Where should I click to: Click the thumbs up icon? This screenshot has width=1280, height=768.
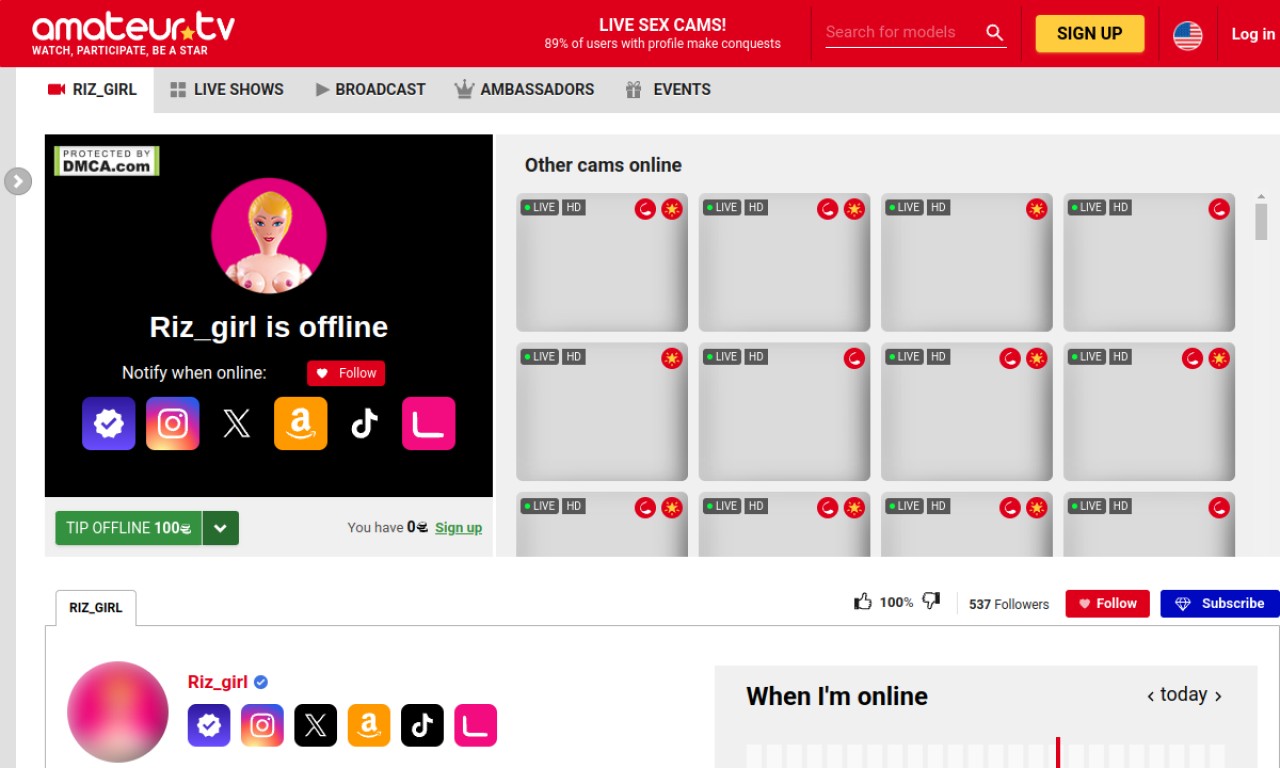[x=863, y=601]
